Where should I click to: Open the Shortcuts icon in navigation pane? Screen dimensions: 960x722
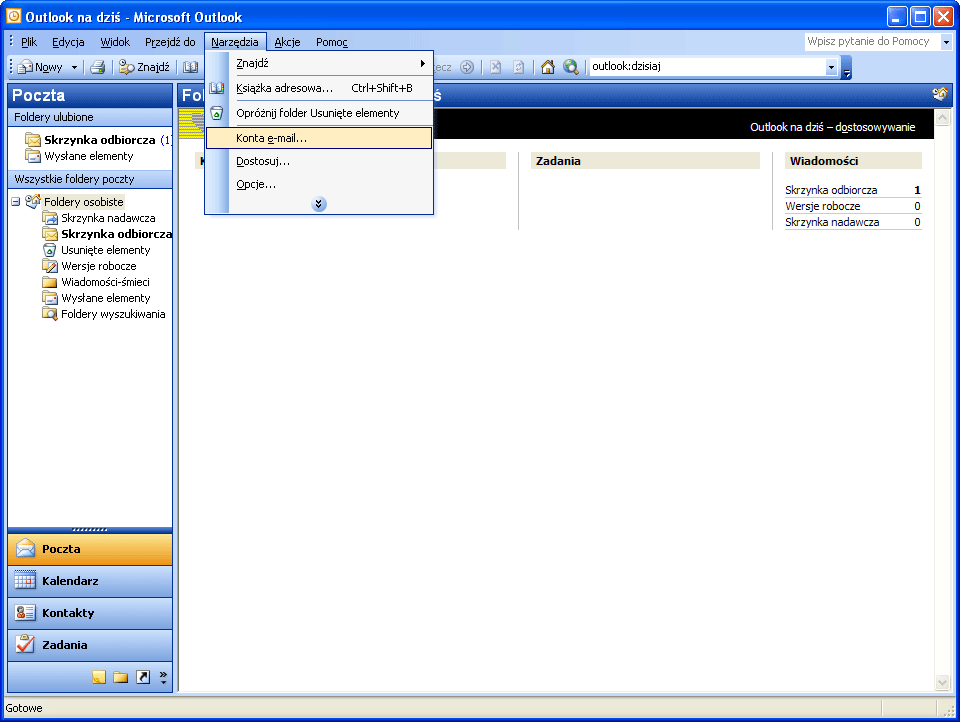143,677
